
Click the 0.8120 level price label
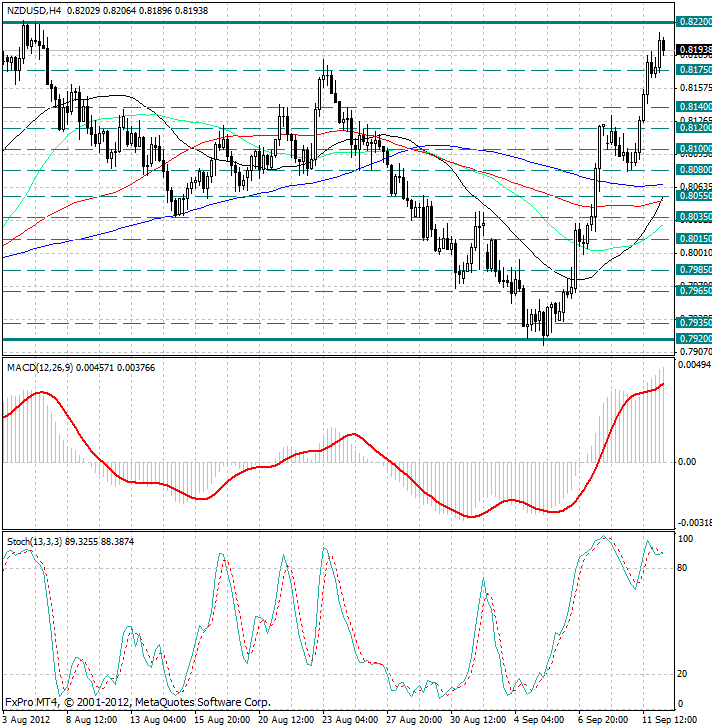[x=694, y=128]
